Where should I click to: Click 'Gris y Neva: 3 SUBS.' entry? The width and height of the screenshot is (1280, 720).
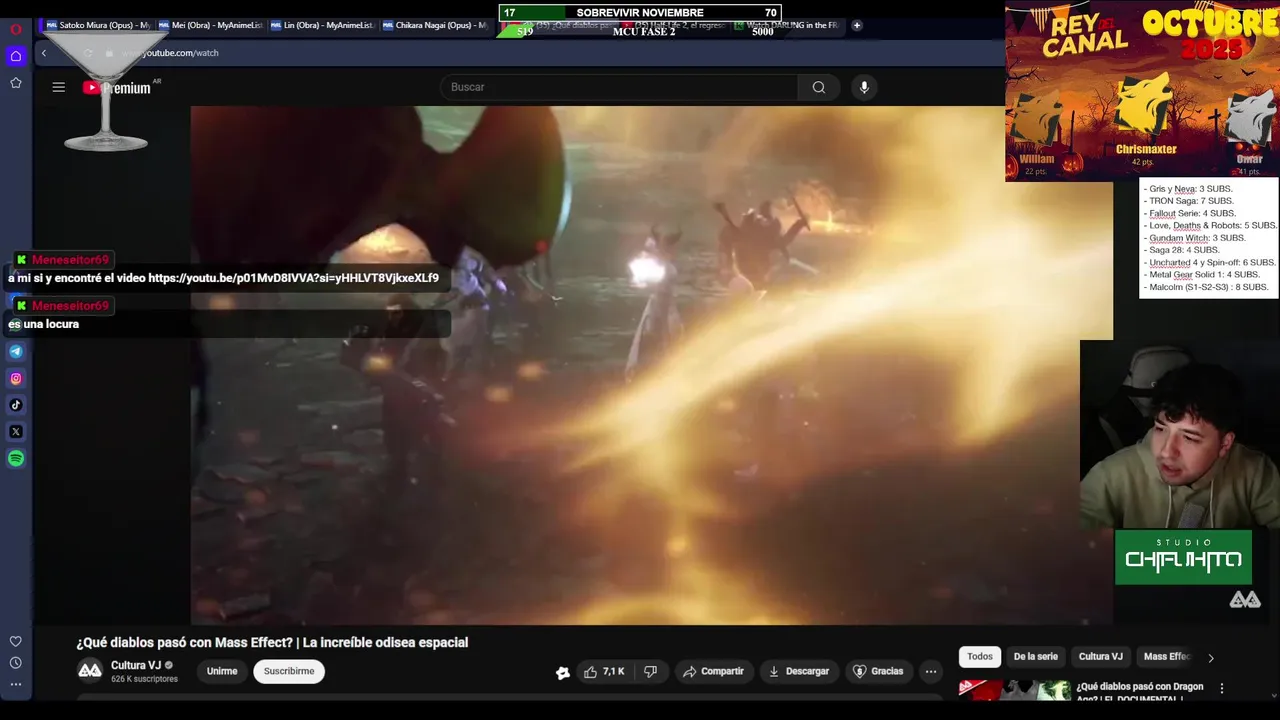tap(1190, 189)
